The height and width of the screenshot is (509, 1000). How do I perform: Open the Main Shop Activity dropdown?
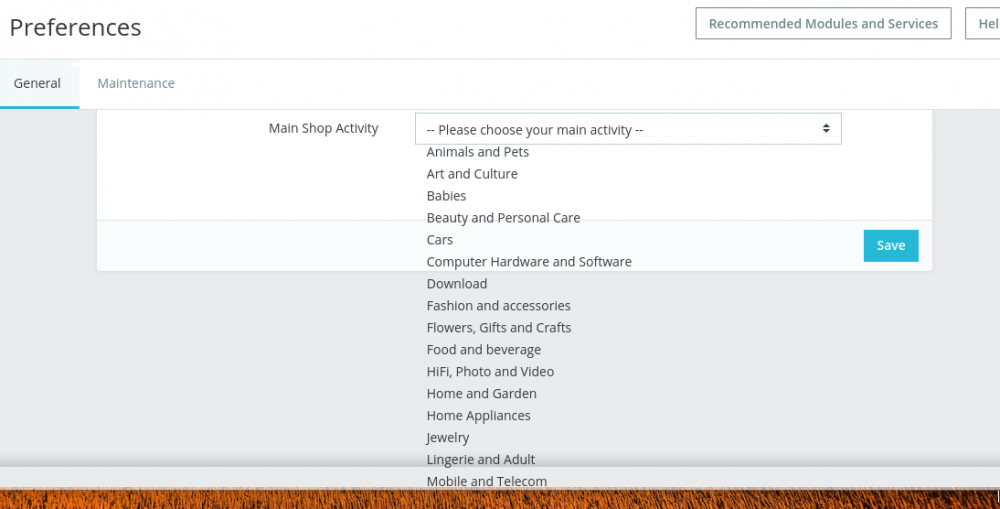pos(628,129)
